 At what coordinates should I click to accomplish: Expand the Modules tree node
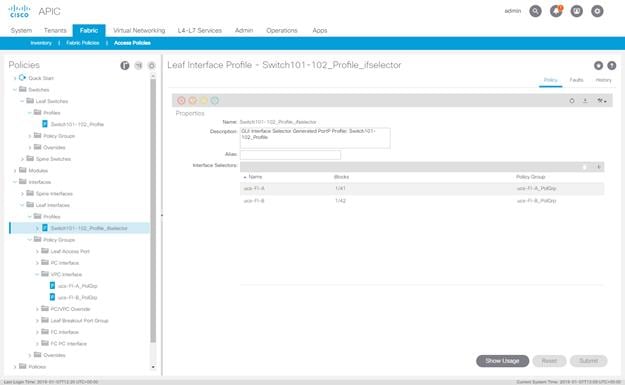[x=15, y=171]
